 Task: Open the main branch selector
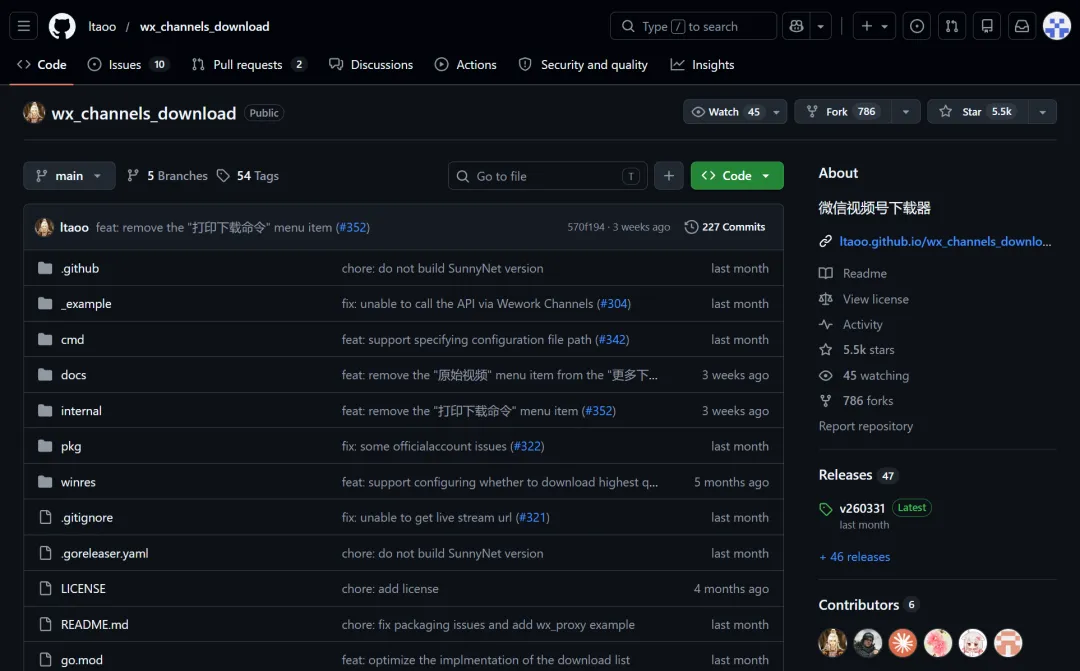69,176
